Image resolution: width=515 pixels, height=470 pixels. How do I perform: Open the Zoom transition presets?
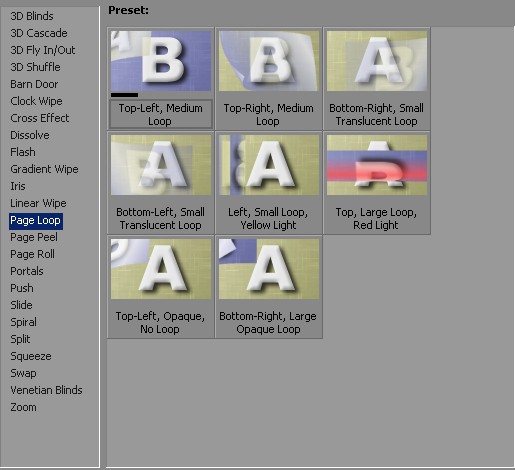[x=23, y=407]
